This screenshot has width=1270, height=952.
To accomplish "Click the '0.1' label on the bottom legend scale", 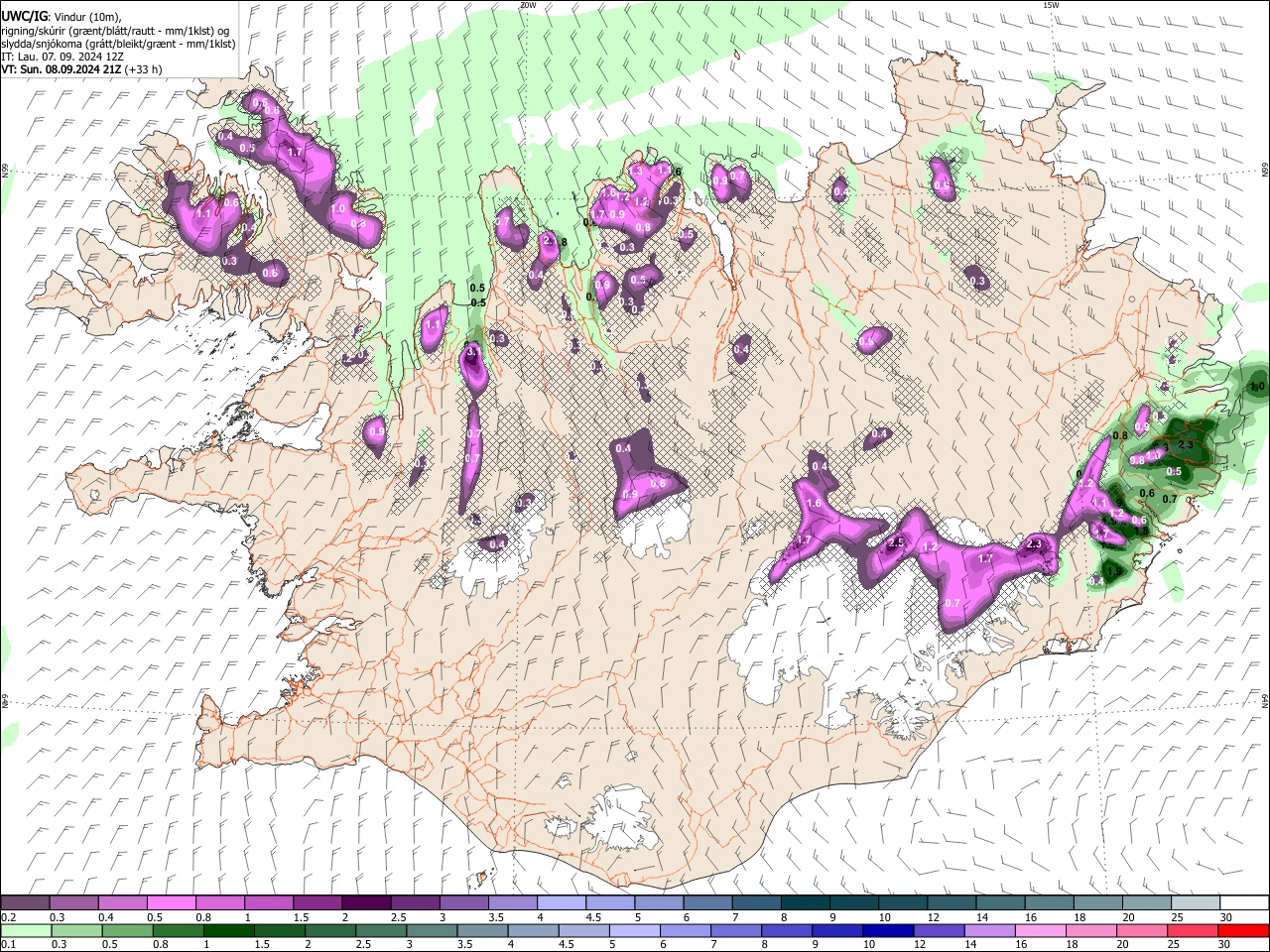I will [x=8, y=944].
